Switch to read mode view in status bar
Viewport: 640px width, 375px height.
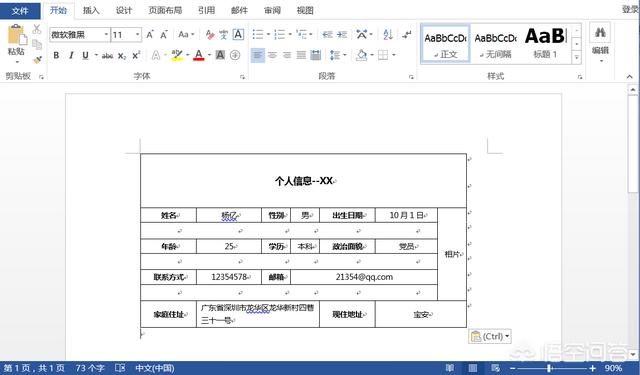450,368
